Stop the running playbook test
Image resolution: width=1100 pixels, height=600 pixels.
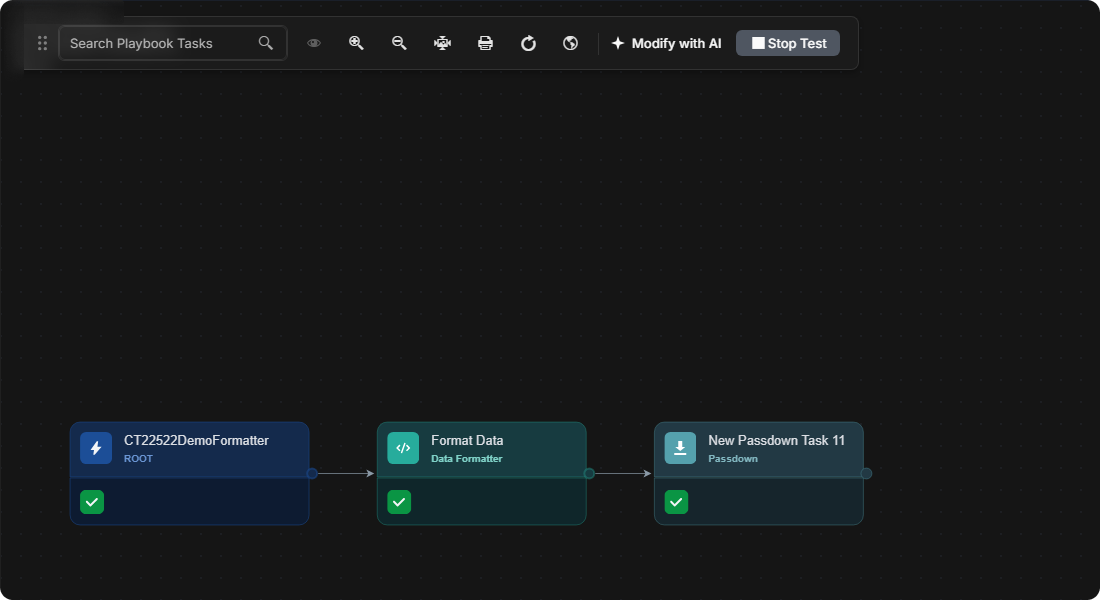788,44
